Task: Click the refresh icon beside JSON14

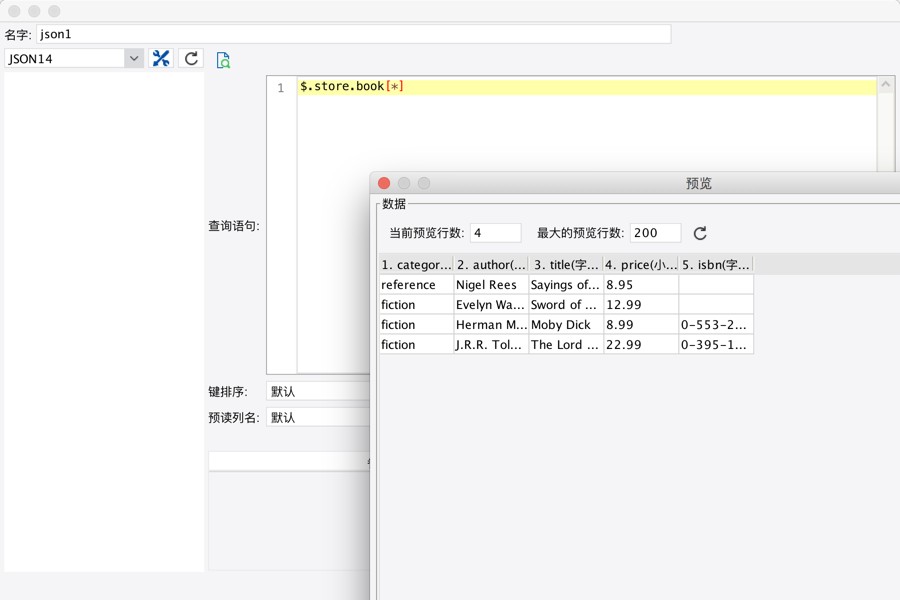Action: coord(190,58)
